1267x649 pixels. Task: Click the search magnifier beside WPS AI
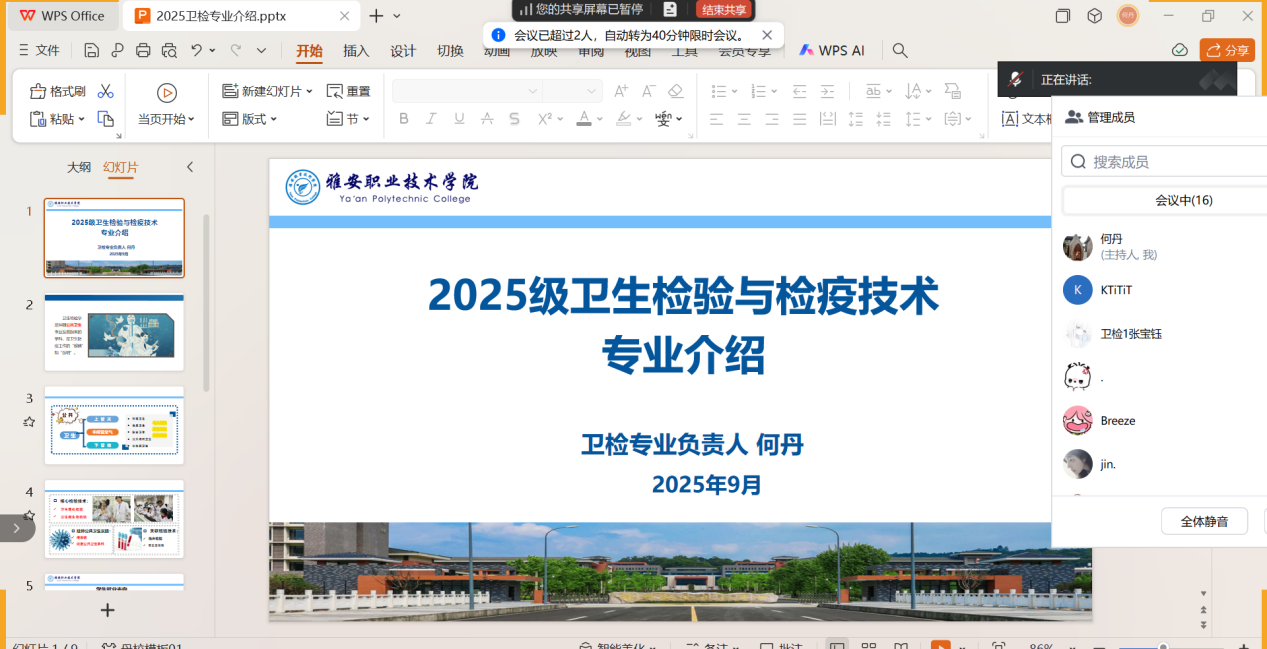(x=900, y=50)
